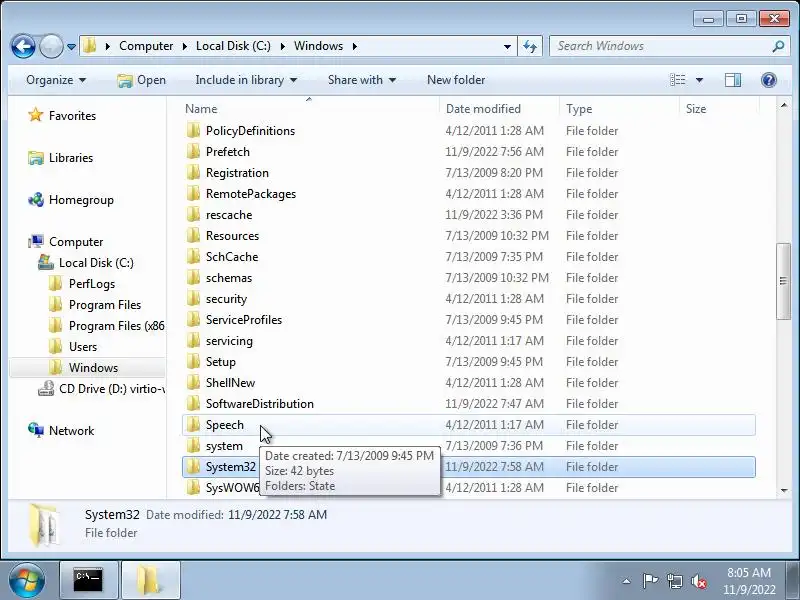Open the Organize menu
The height and width of the screenshot is (600, 800).
(x=56, y=80)
